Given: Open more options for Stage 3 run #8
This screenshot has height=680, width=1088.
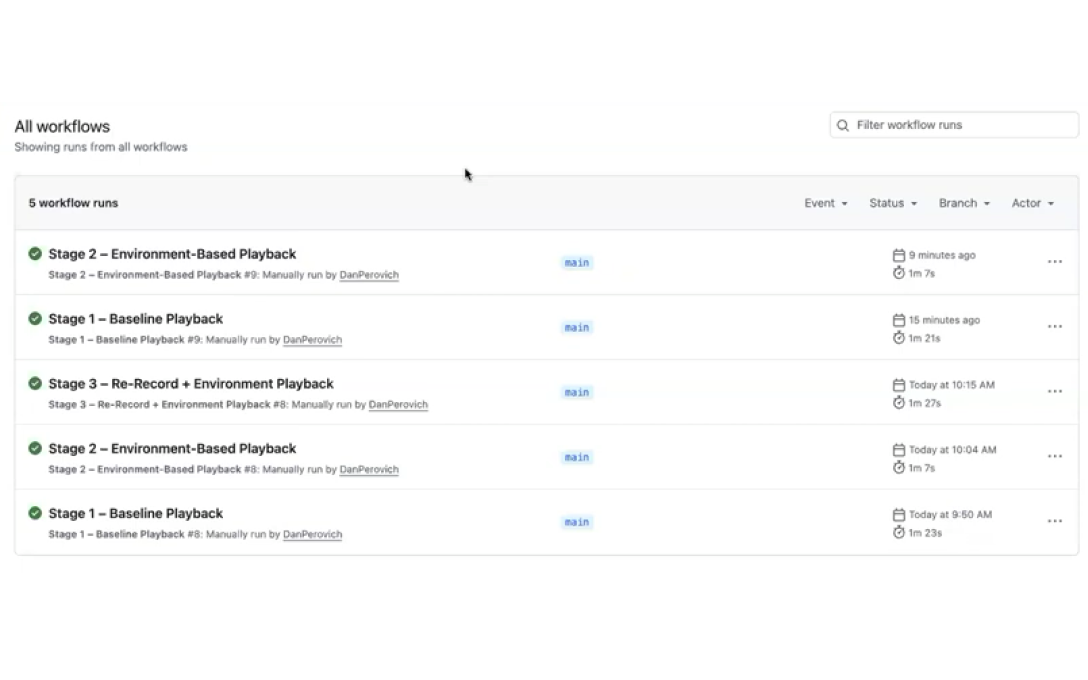Looking at the screenshot, I should tap(1055, 391).
